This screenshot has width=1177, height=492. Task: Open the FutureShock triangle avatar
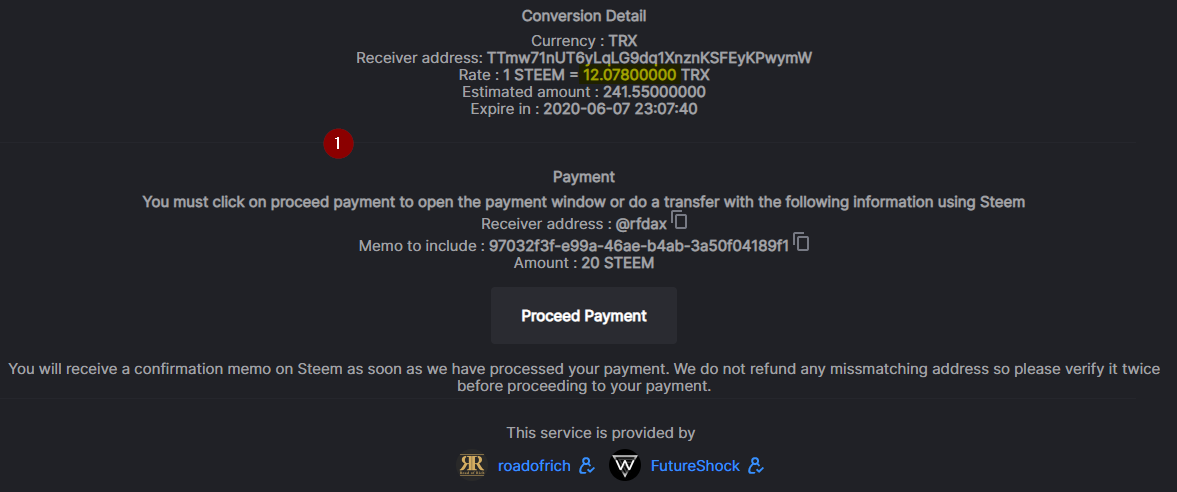(x=625, y=466)
